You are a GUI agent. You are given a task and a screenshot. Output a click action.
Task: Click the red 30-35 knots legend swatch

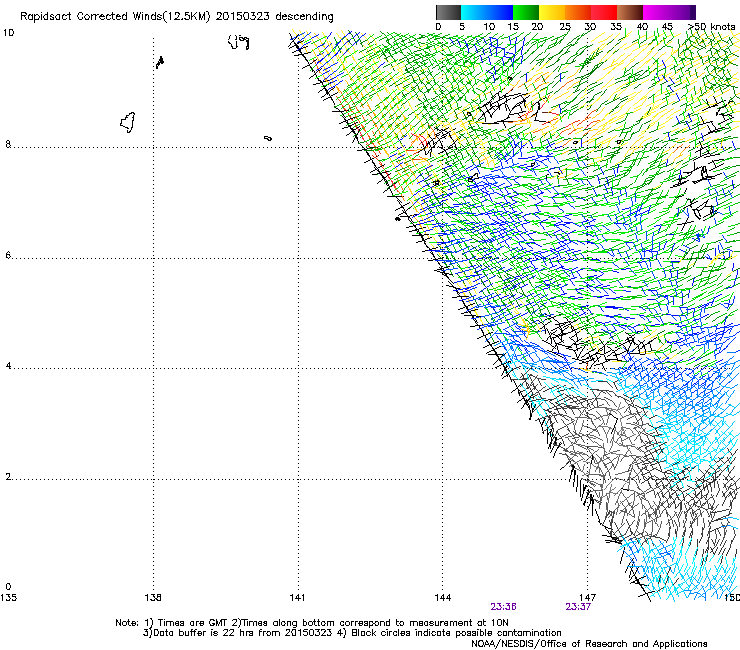pyautogui.click(x=604, y=12)
